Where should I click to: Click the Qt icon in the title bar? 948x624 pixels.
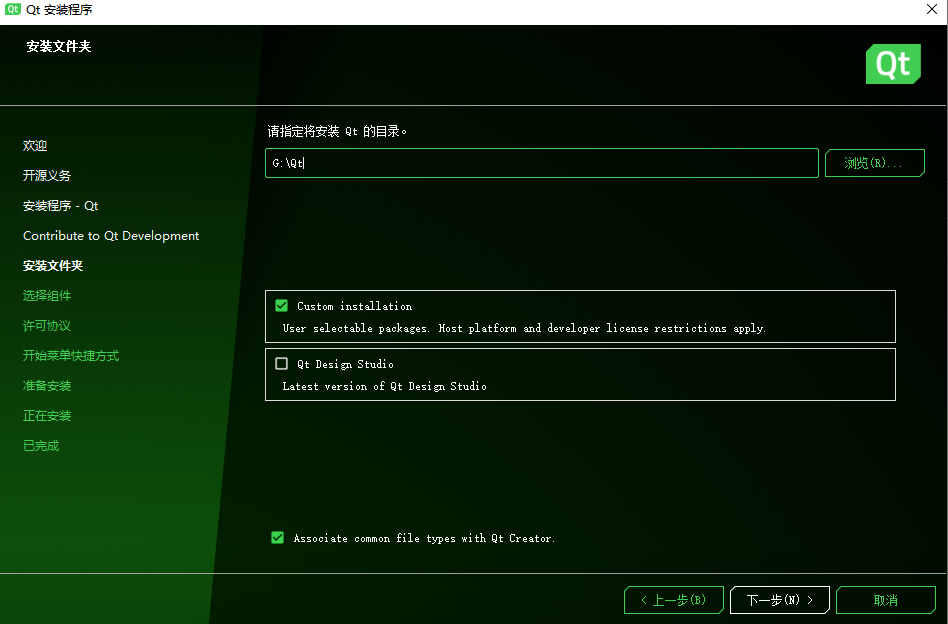point(12,9)
